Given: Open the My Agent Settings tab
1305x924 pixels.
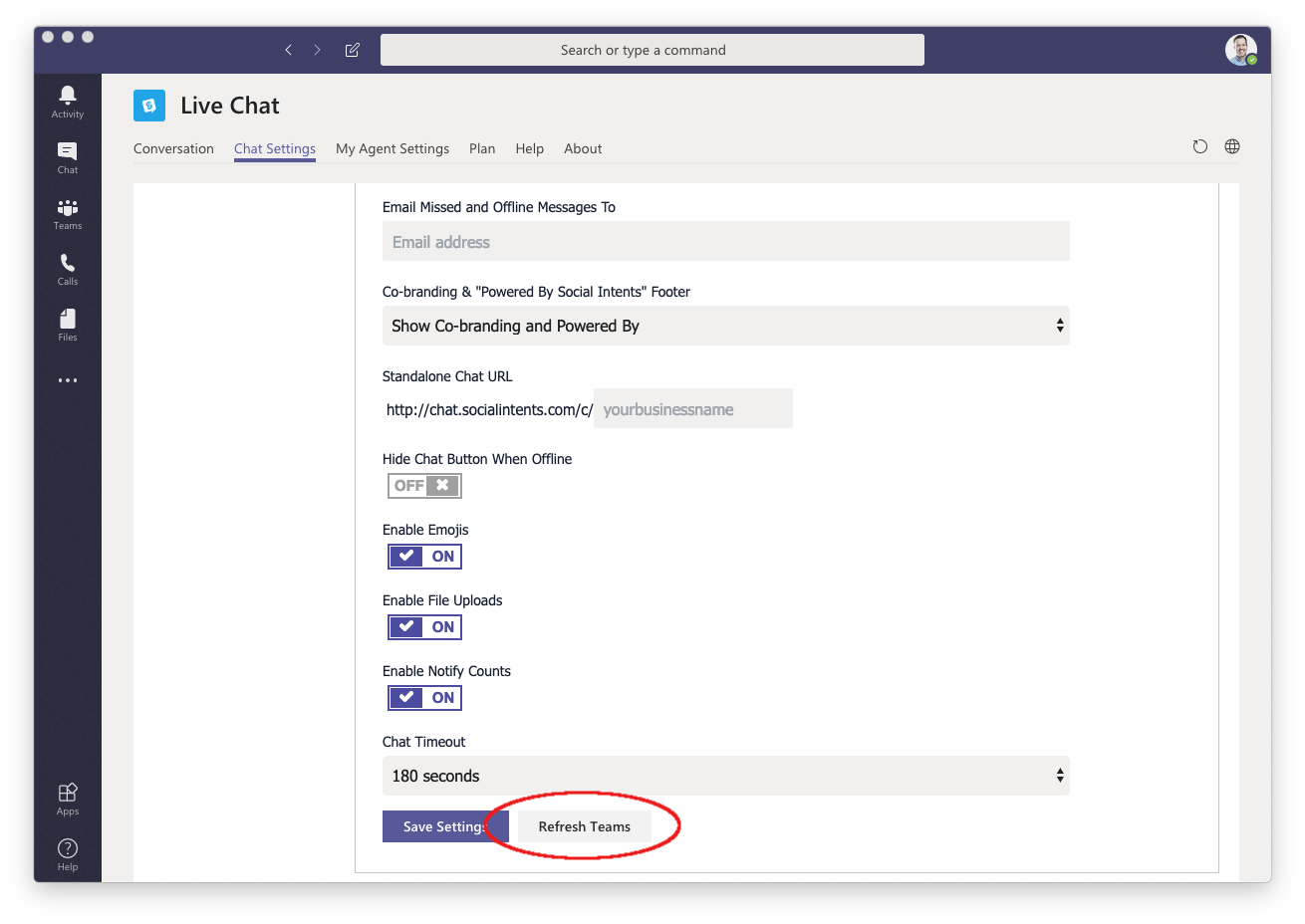Looking at the screenshot, I should tap(392, 148).
